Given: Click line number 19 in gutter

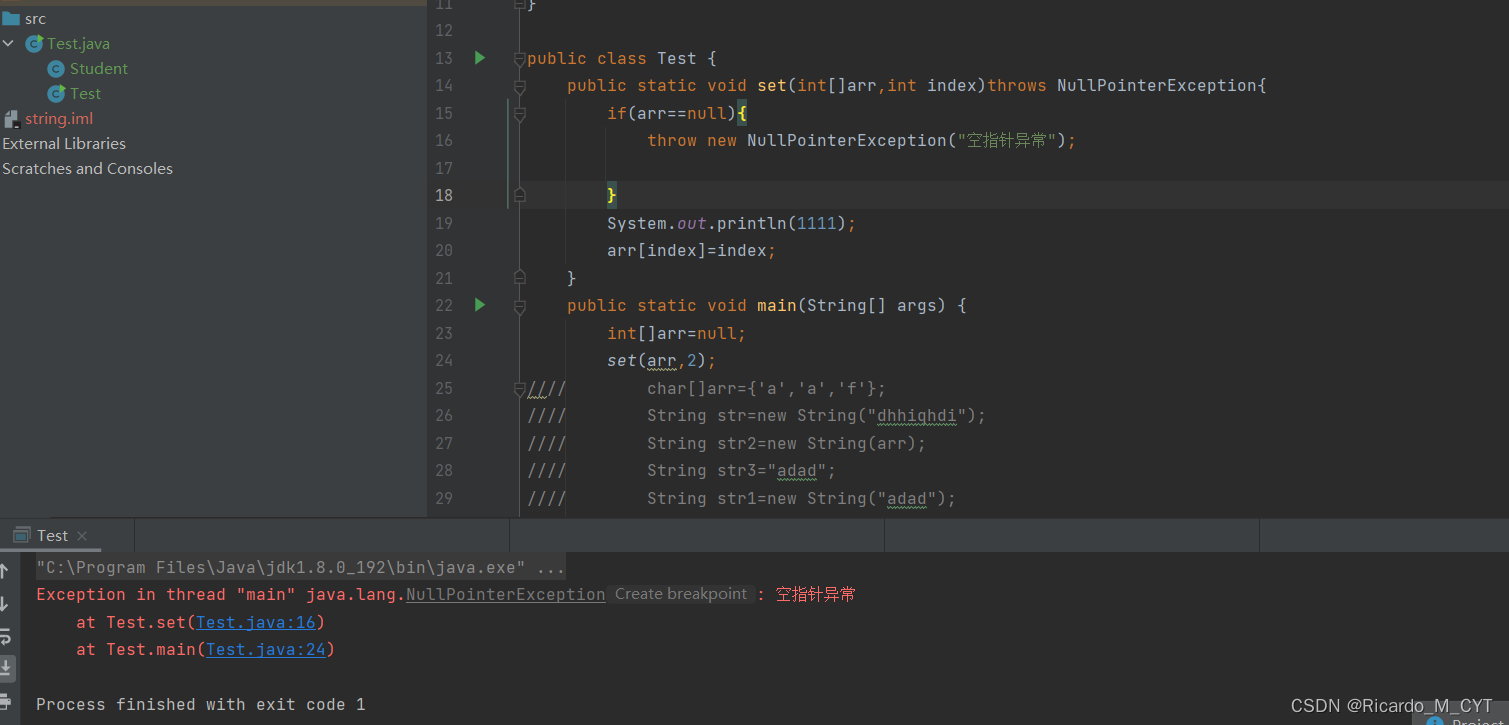Looking at the screenshot, I should [x=444, y=223].
